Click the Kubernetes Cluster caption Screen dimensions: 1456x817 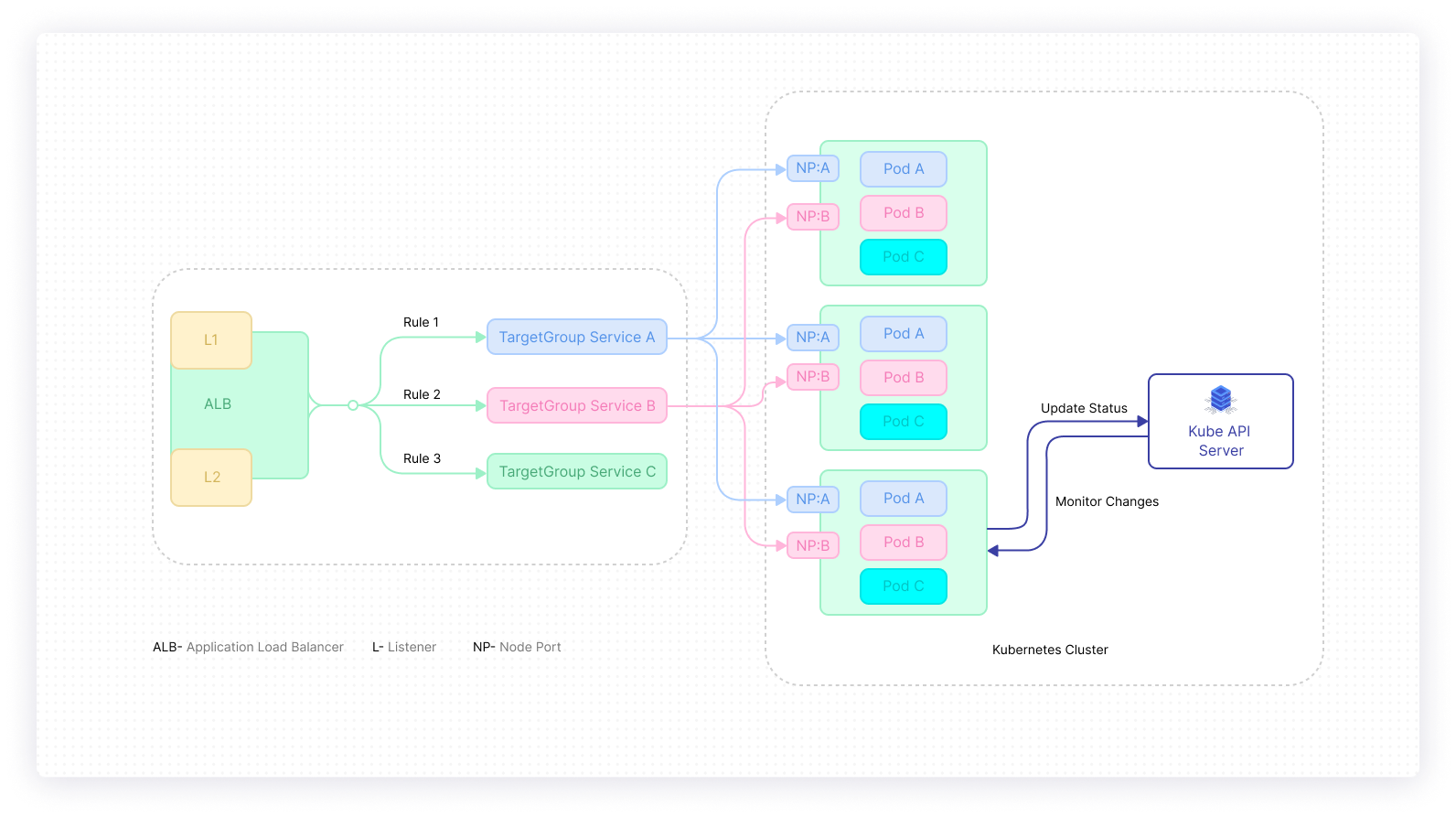pyautogui.click(x=1050, y=650)
